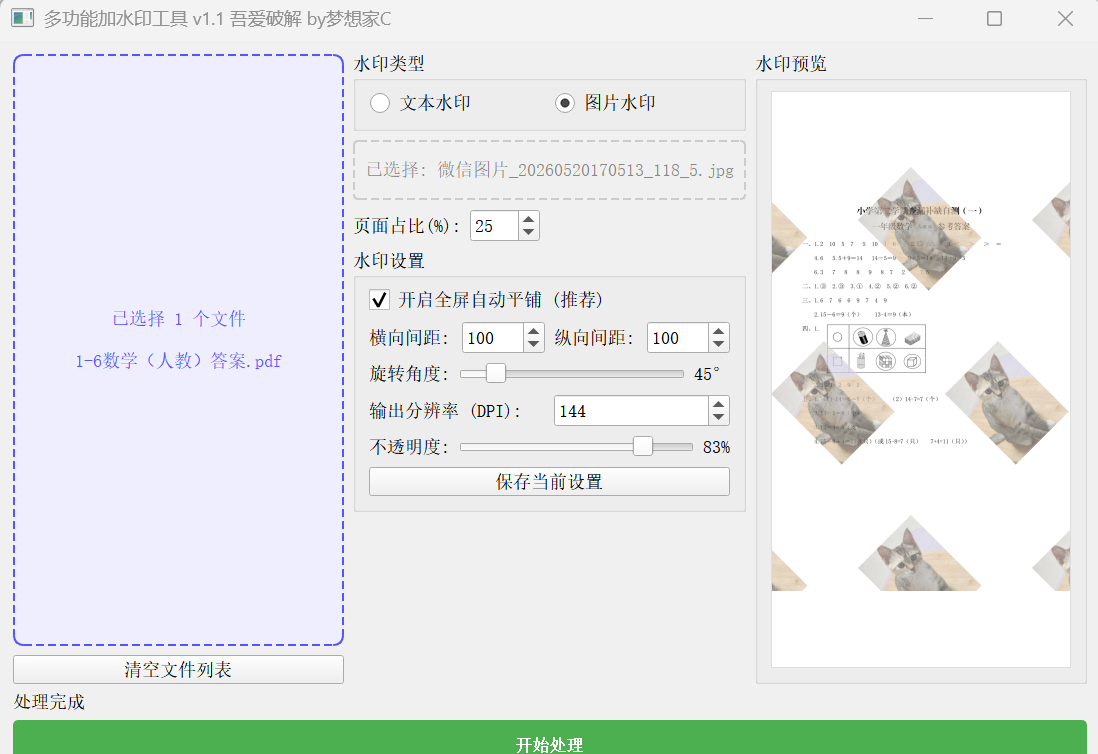This screenshot has width=1098, height=754.
Task: Click the 45° rotation value label
Action: pyautogui.click(x=707, y=375)
